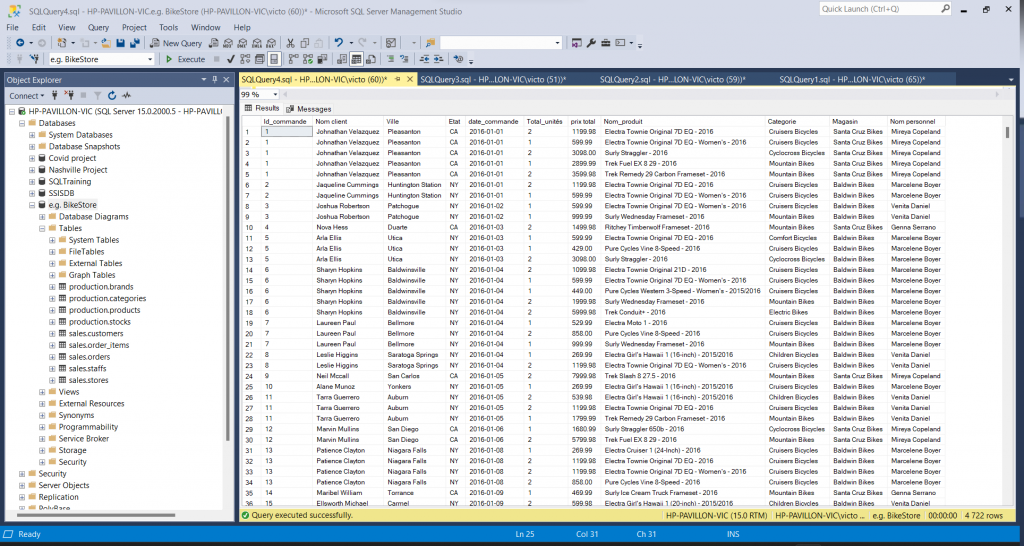Toggle Include Actual Execution Plan
The width and height of the screenshot is (1024, 546).
[293, 59]
